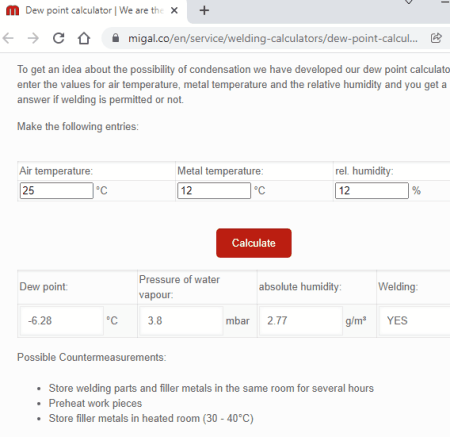Click the Air temperature input field
Viewport: 450px width, 437px height.
[56, 190]
